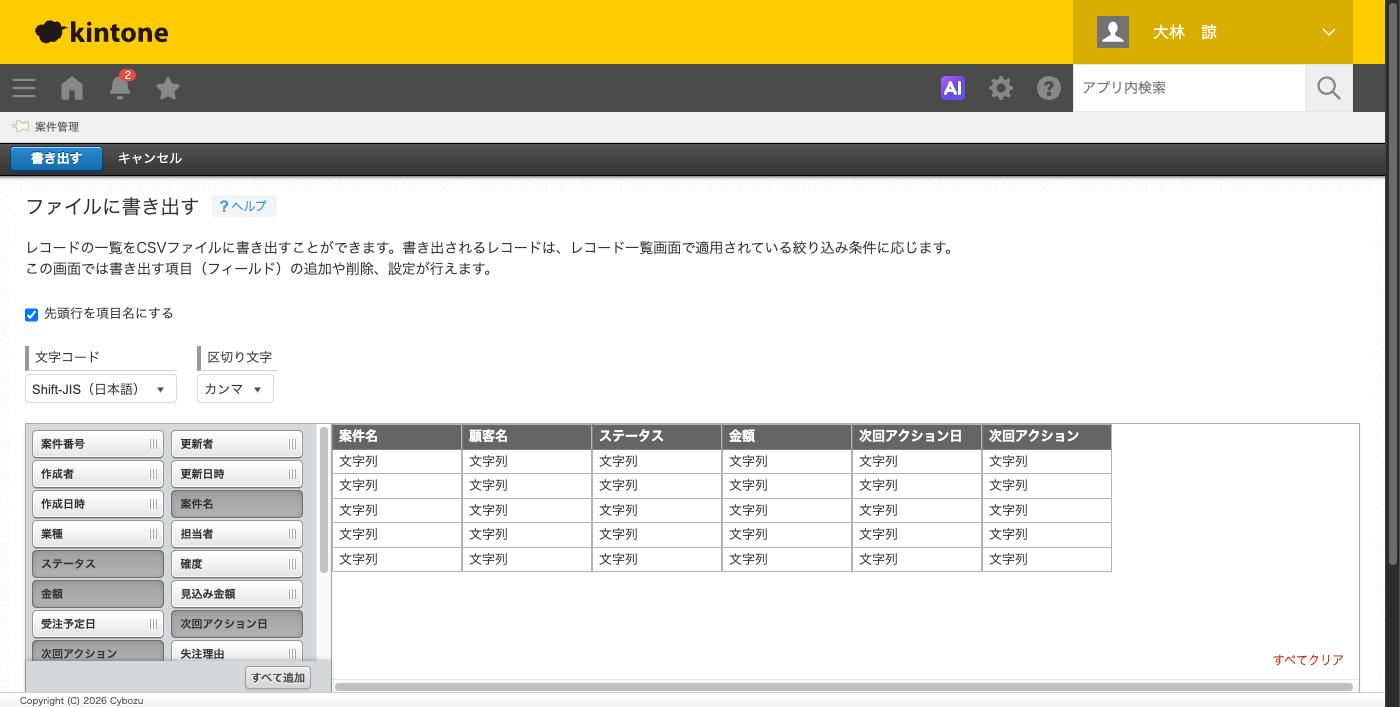This screenshot has width=1400, height=707.
Task: Add the 案件番号 field
Action: tap(98, 444)
